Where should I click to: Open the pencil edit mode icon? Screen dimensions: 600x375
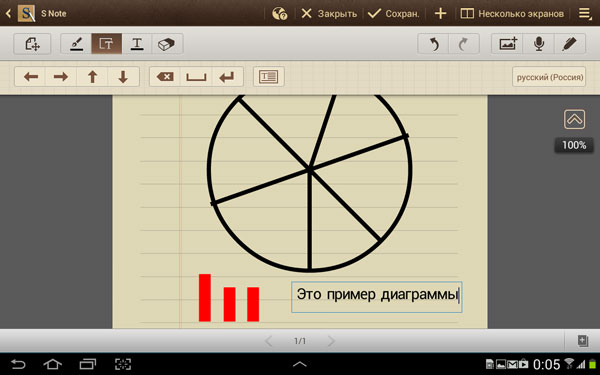(570, 44)
